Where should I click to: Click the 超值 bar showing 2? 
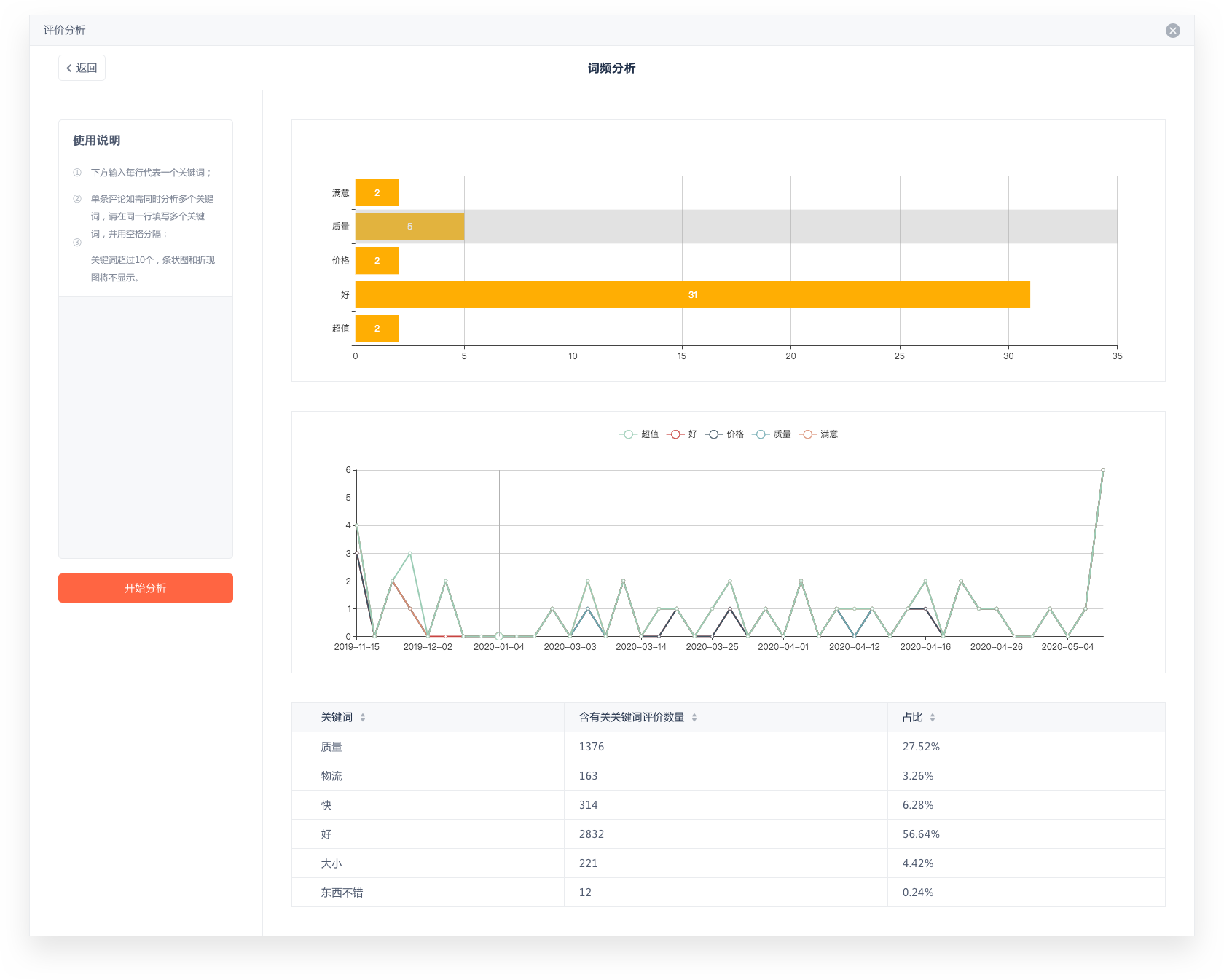tap(377, 329)
